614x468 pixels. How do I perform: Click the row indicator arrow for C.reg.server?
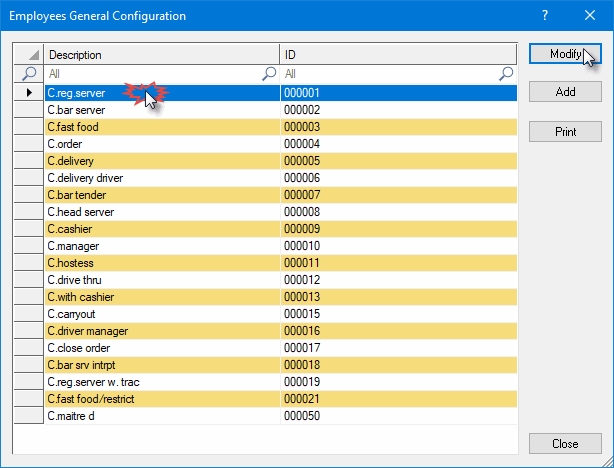click(29, 93)
